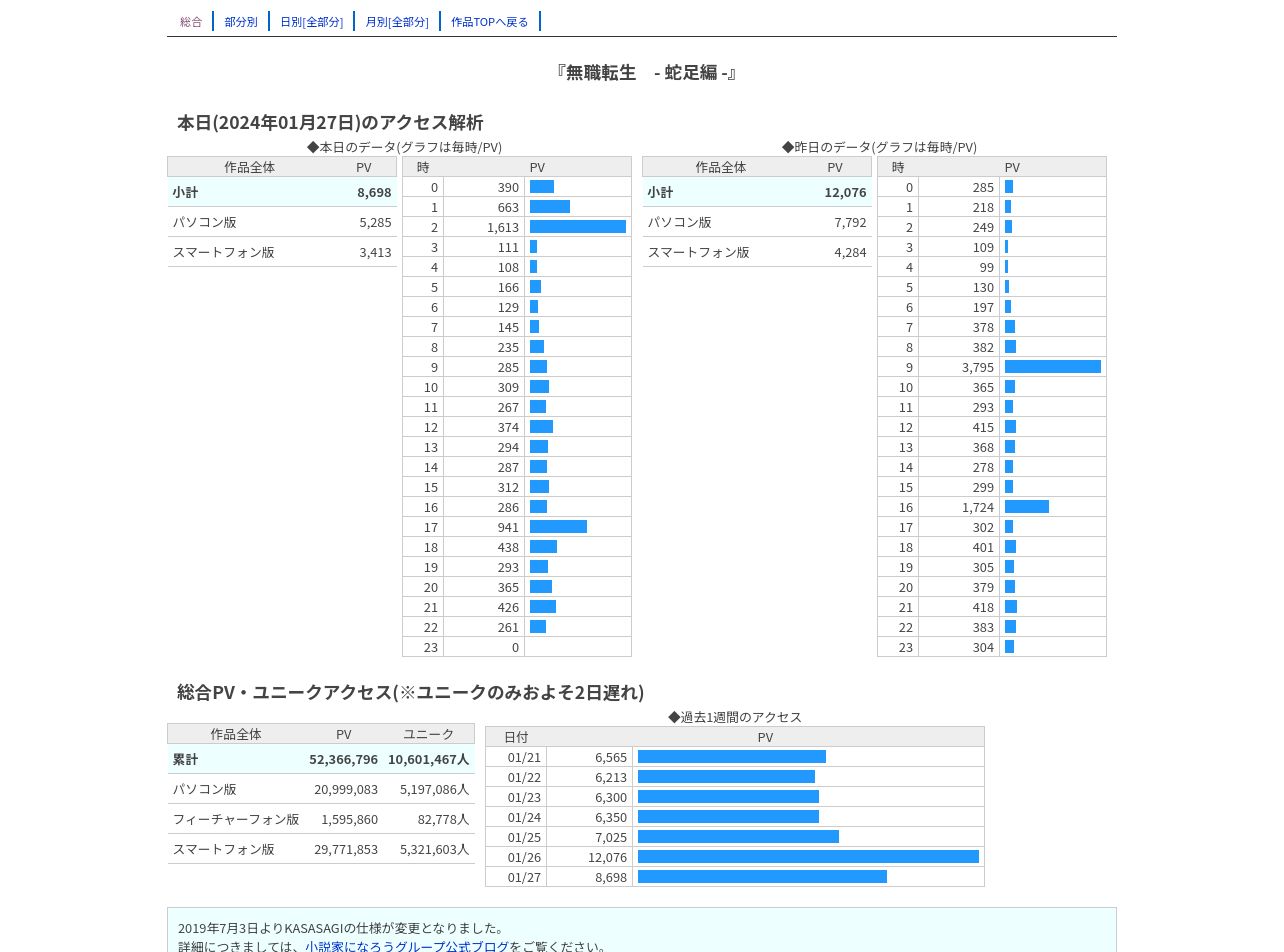Viewport: 1284px width, 952px height.
Task: Select the フィーチャーフォン版 PV 1,595,860
Action: tap(349, 819)
